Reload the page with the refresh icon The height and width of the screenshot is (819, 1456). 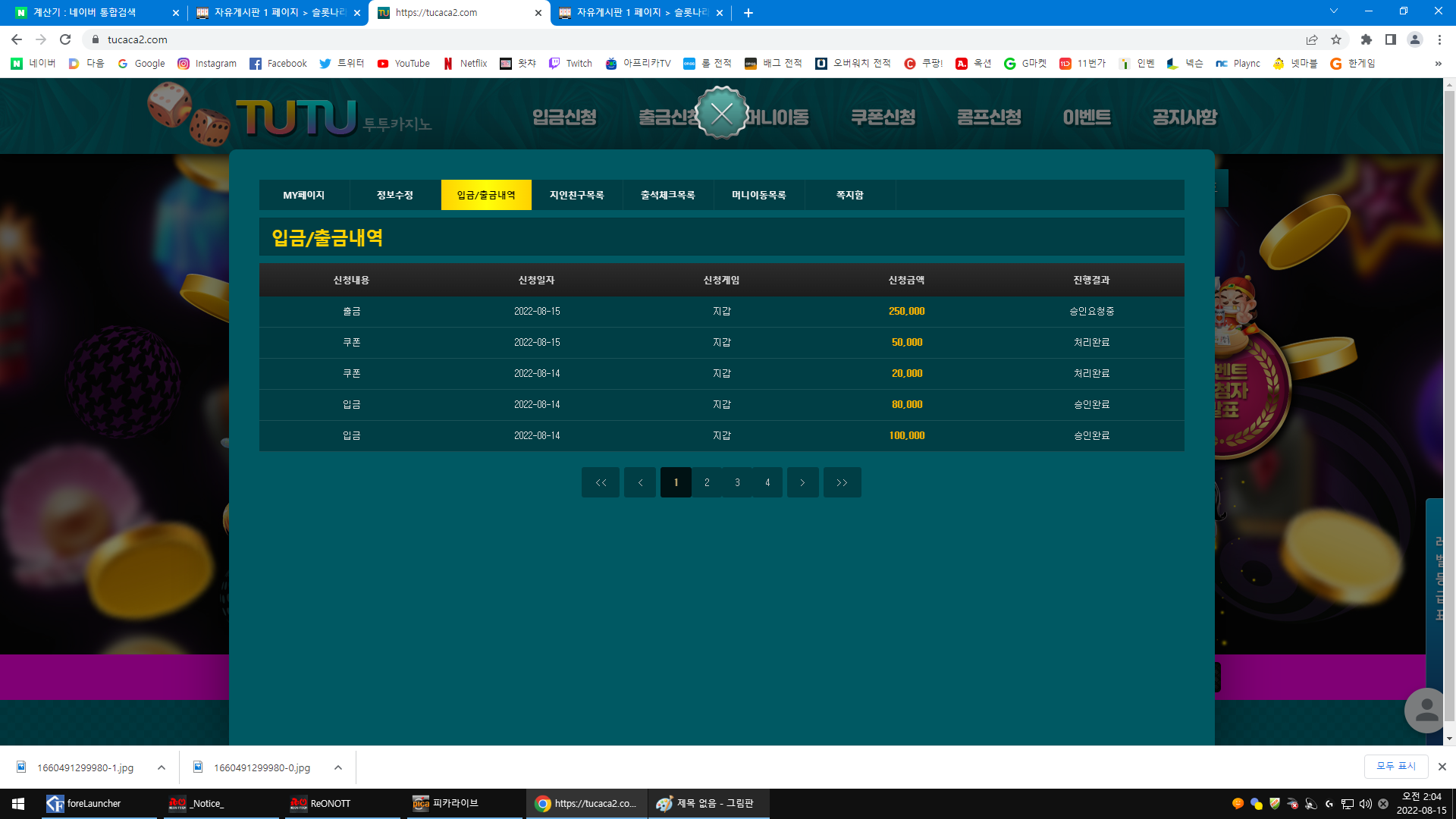(65, 39)
